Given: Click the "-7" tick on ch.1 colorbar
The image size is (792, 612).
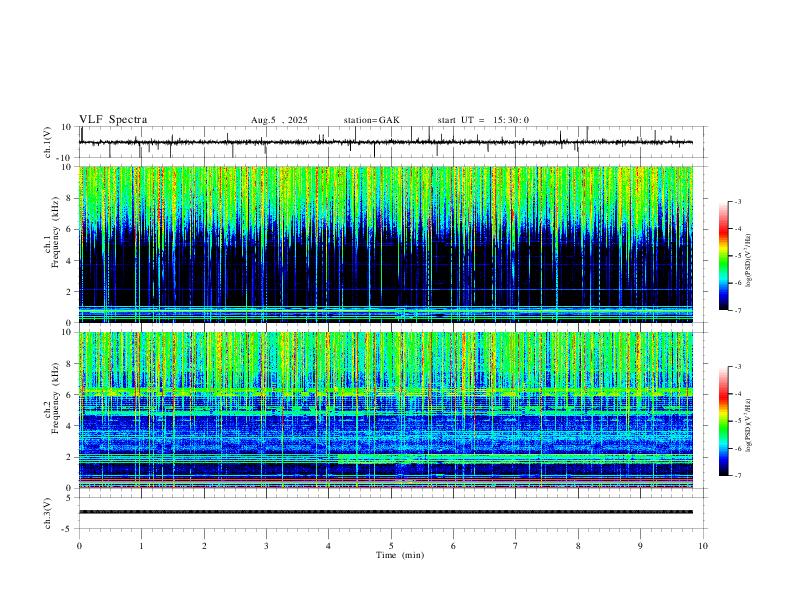Looking at the screenshot, I should (737, 311).
